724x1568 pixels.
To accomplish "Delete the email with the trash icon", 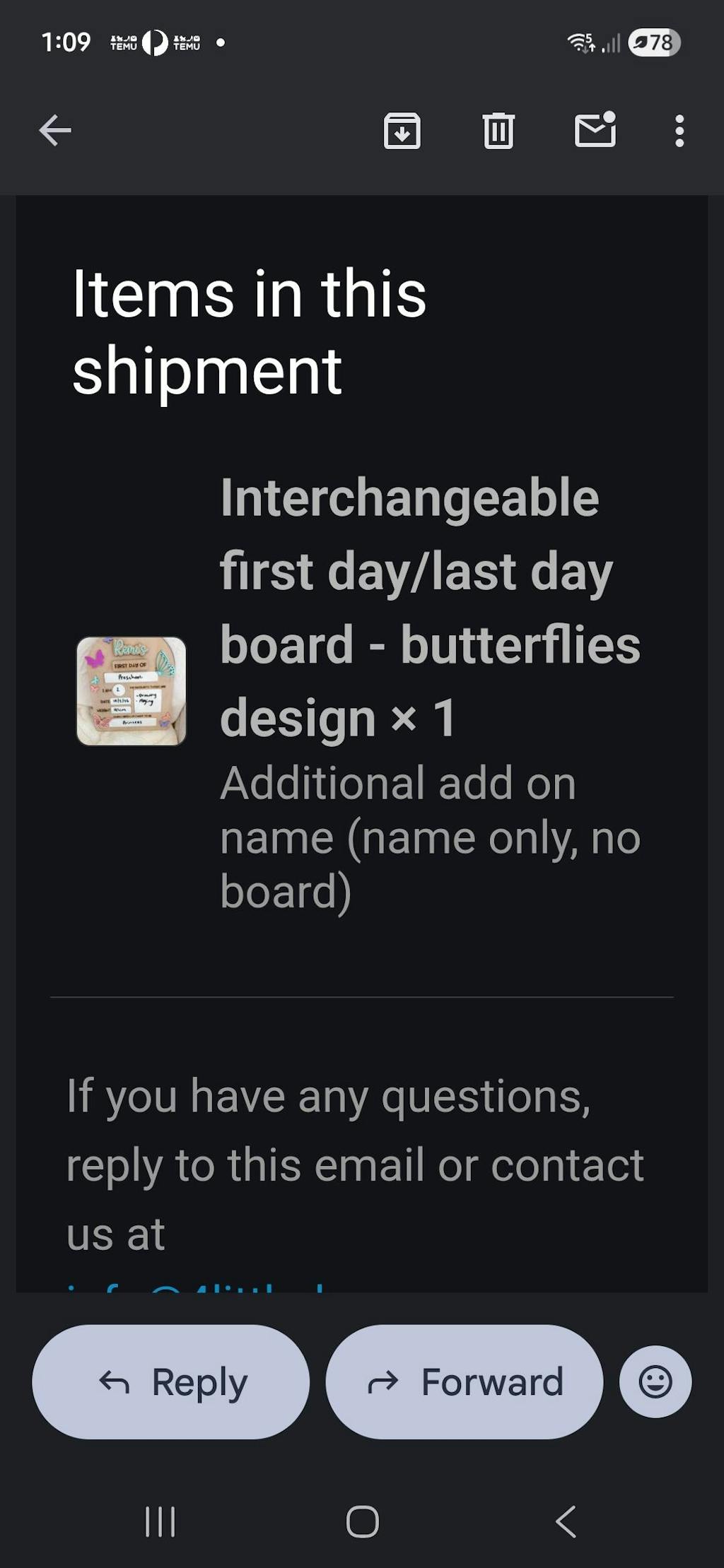I will point(498,131).
